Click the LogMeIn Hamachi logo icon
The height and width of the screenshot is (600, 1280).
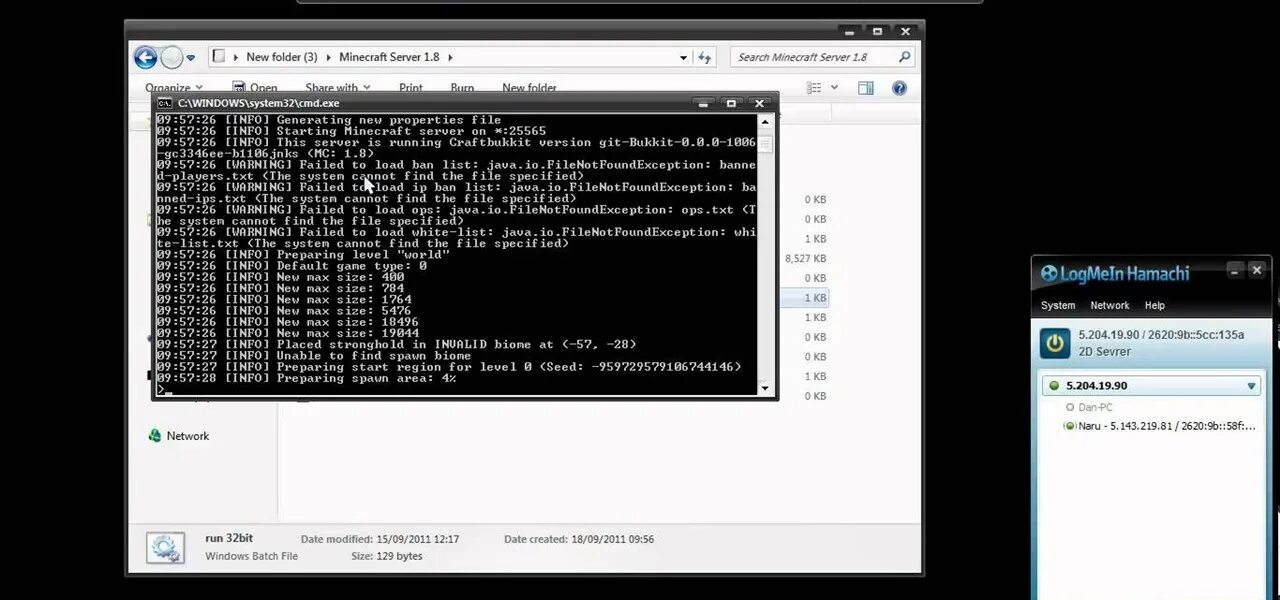tap(1049, 273)
